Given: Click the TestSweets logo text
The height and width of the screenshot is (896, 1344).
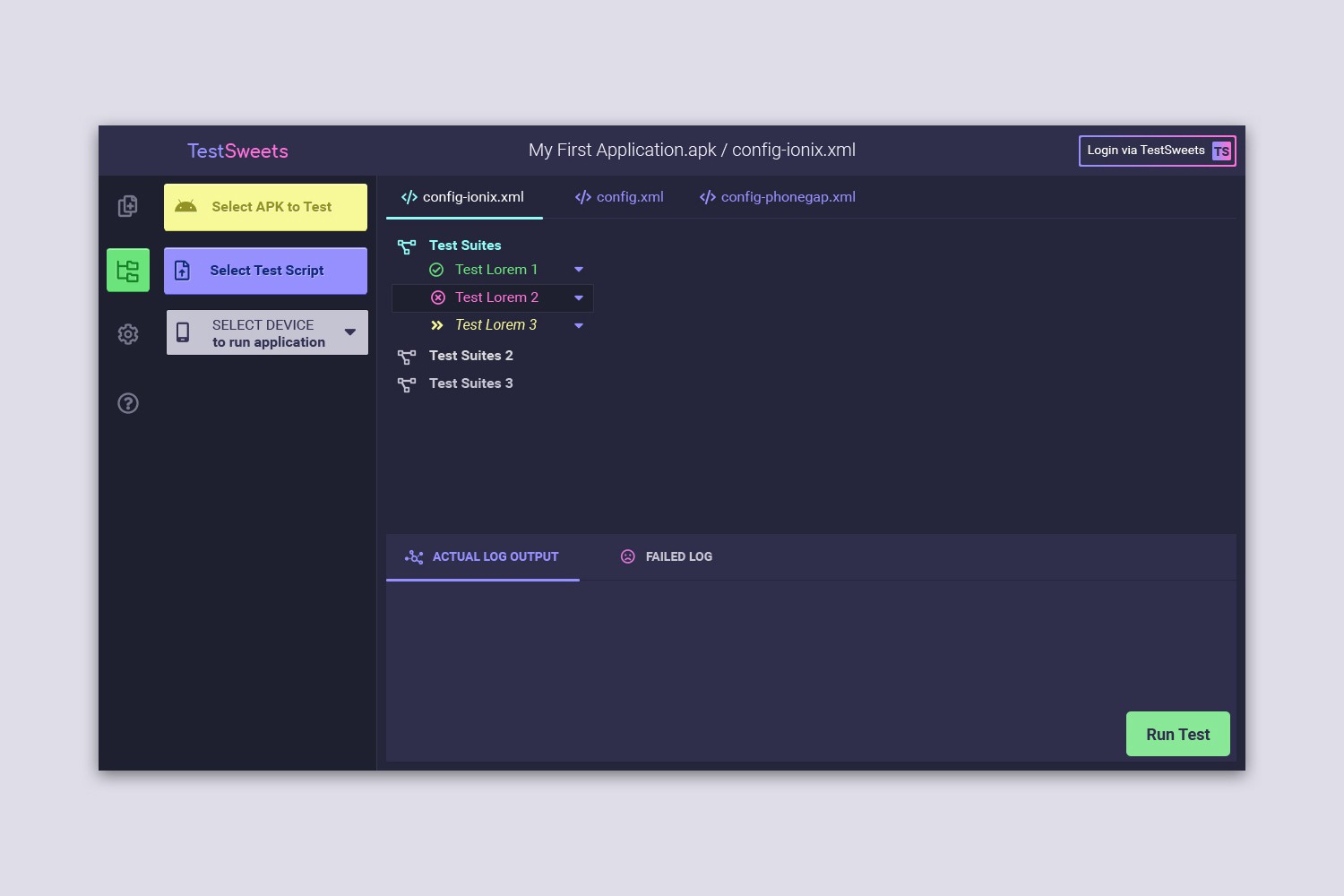Looking at the screenshot, I should click(237, 151).
